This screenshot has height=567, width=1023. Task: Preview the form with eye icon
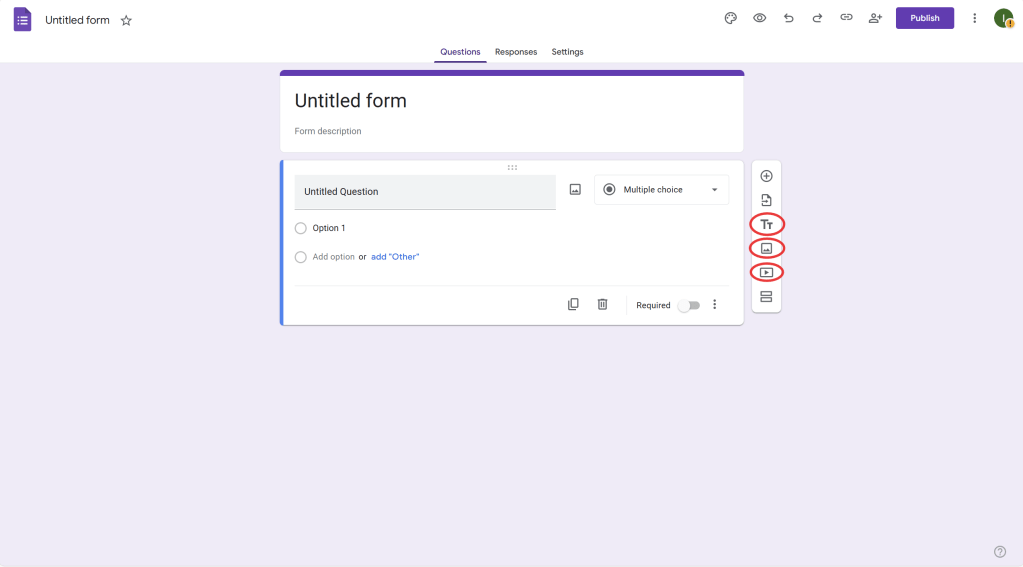tap(759, 18)
